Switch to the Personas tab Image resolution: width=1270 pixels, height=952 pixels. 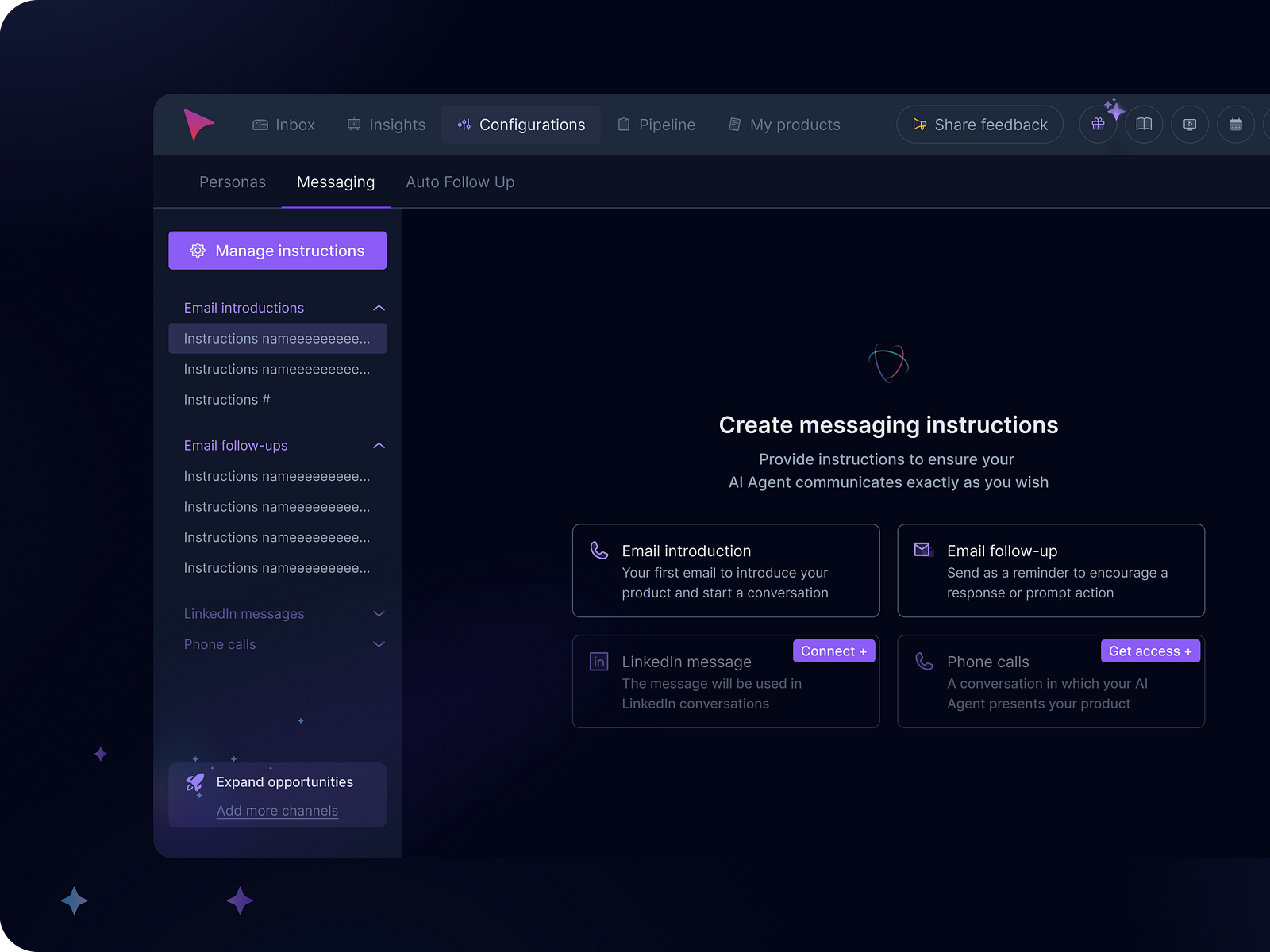tap(232, 182)
